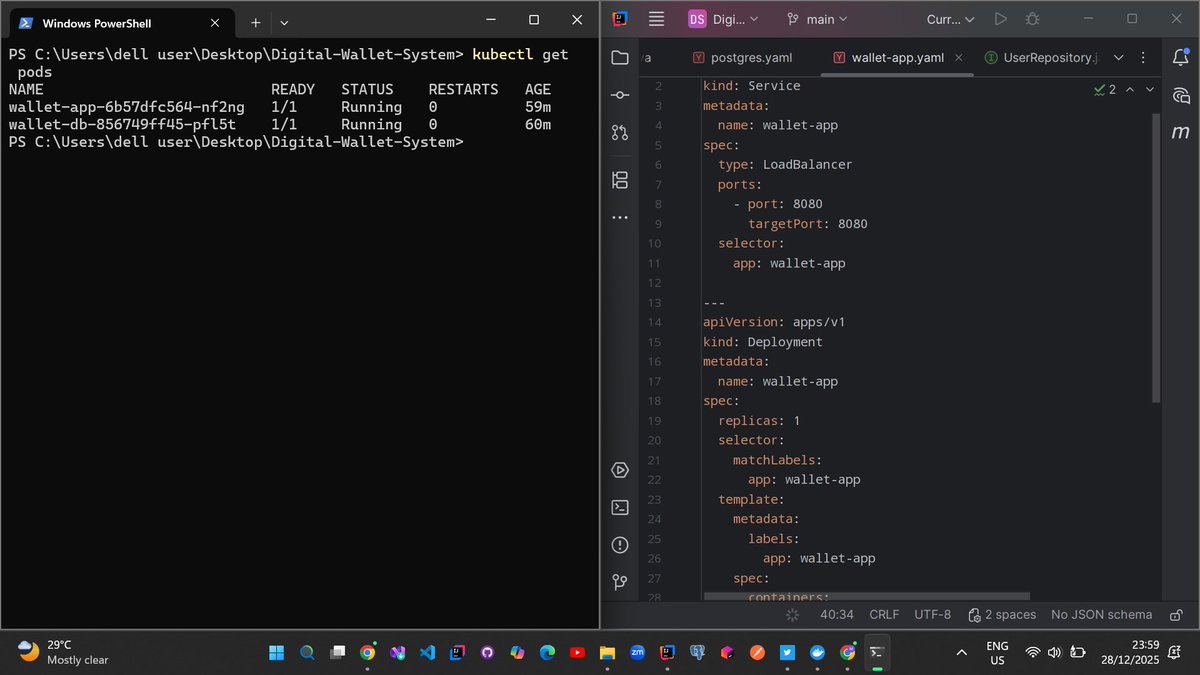The height and width of the screenshot is (675, 1200).
Task: Open the AI Assistant panel icon
Action: (1180, 95)
